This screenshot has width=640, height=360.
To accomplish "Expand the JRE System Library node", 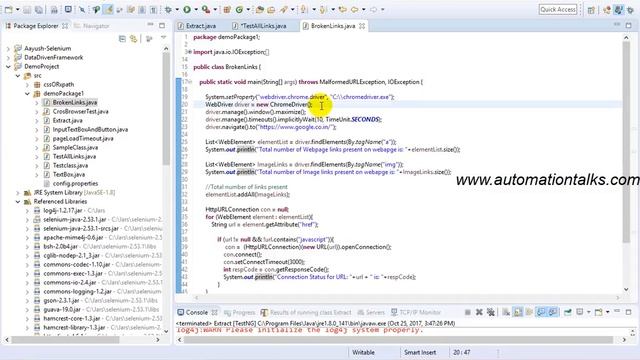I will (x=18, y=193).
